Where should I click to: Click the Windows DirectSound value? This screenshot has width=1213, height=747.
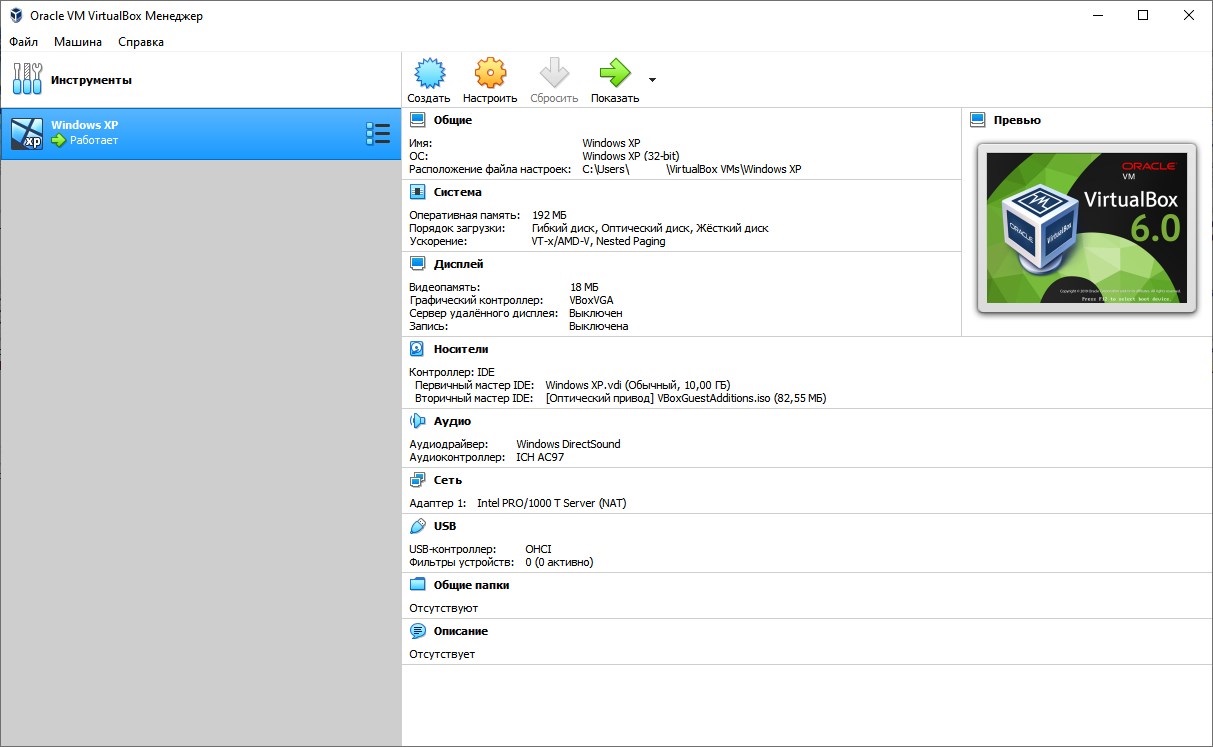(x=568, y=444)
